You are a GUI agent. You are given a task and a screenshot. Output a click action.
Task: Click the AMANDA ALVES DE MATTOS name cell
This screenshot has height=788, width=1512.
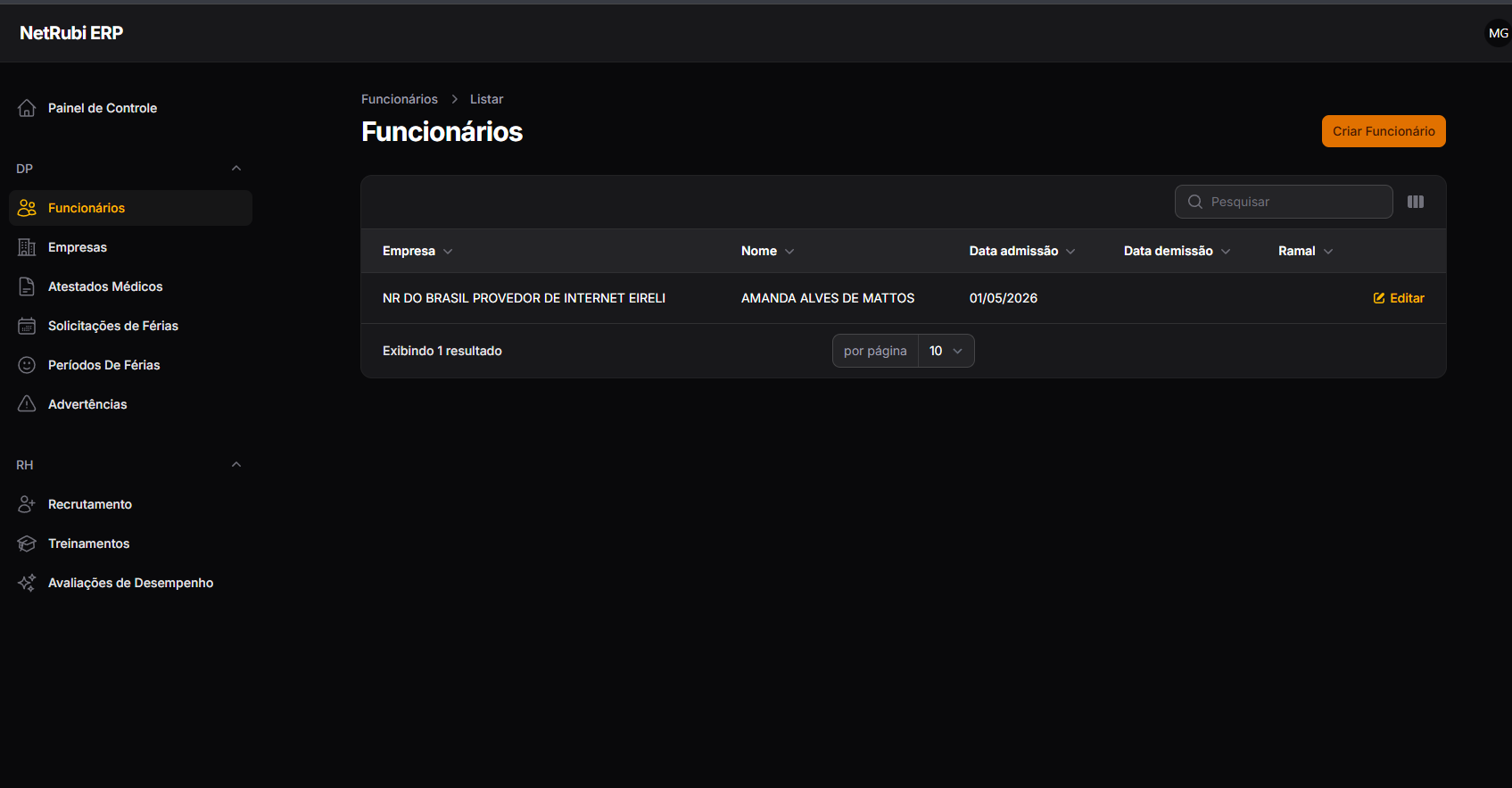point(828,298)
